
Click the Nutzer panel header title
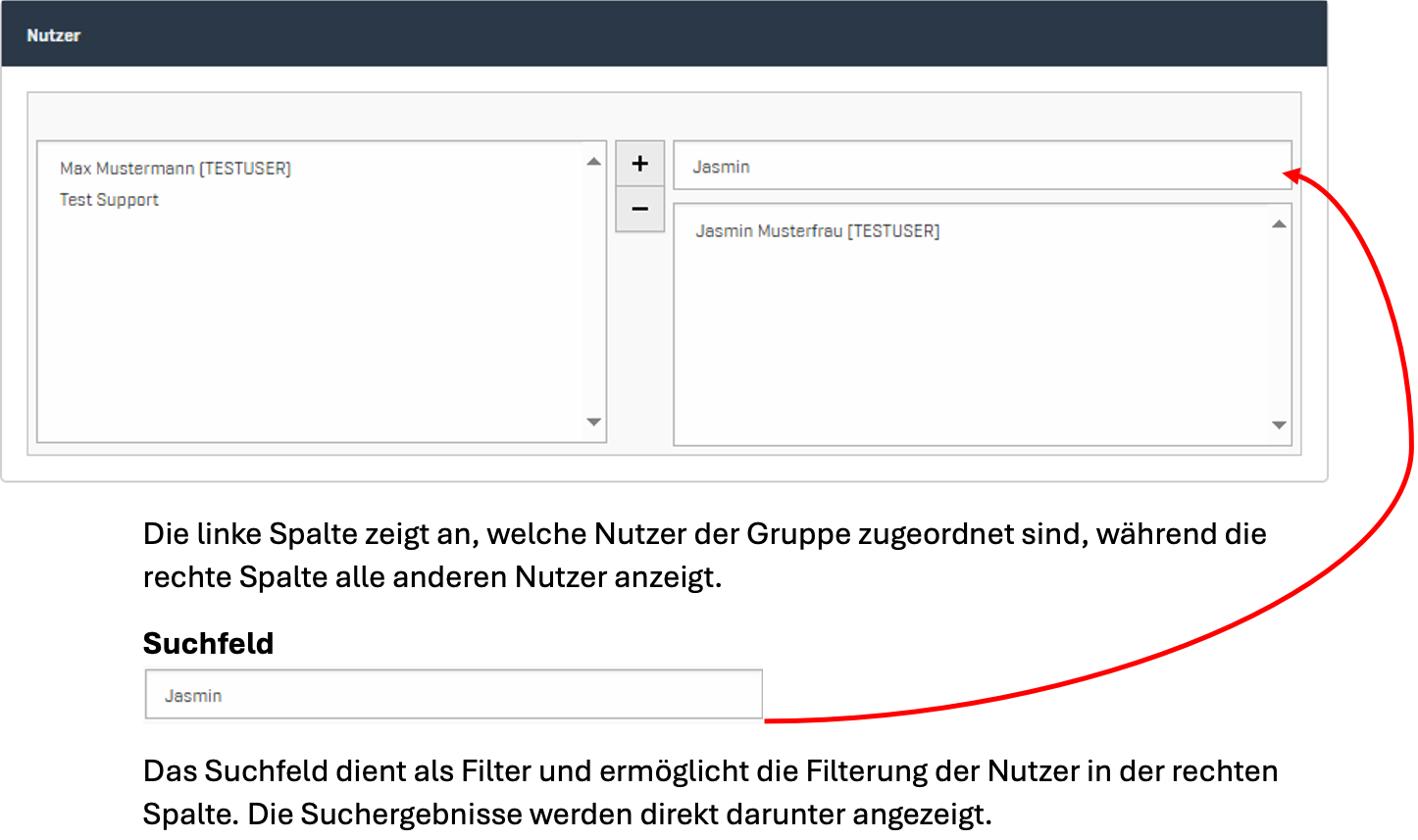click(54, 35)
